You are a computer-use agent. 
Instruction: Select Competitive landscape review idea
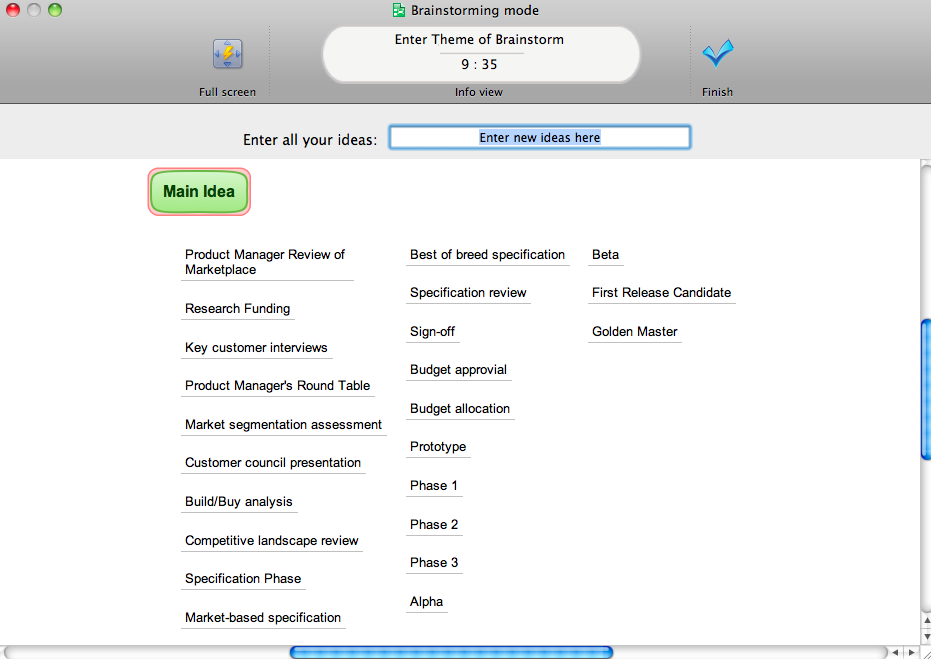pos(271,540)
